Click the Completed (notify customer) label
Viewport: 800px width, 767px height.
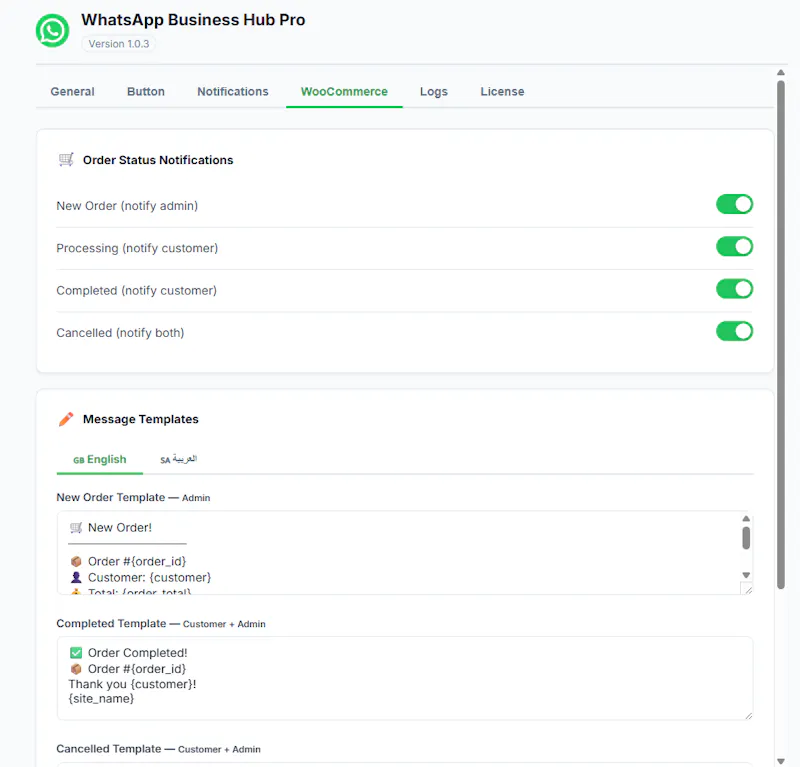click(136, 290)
